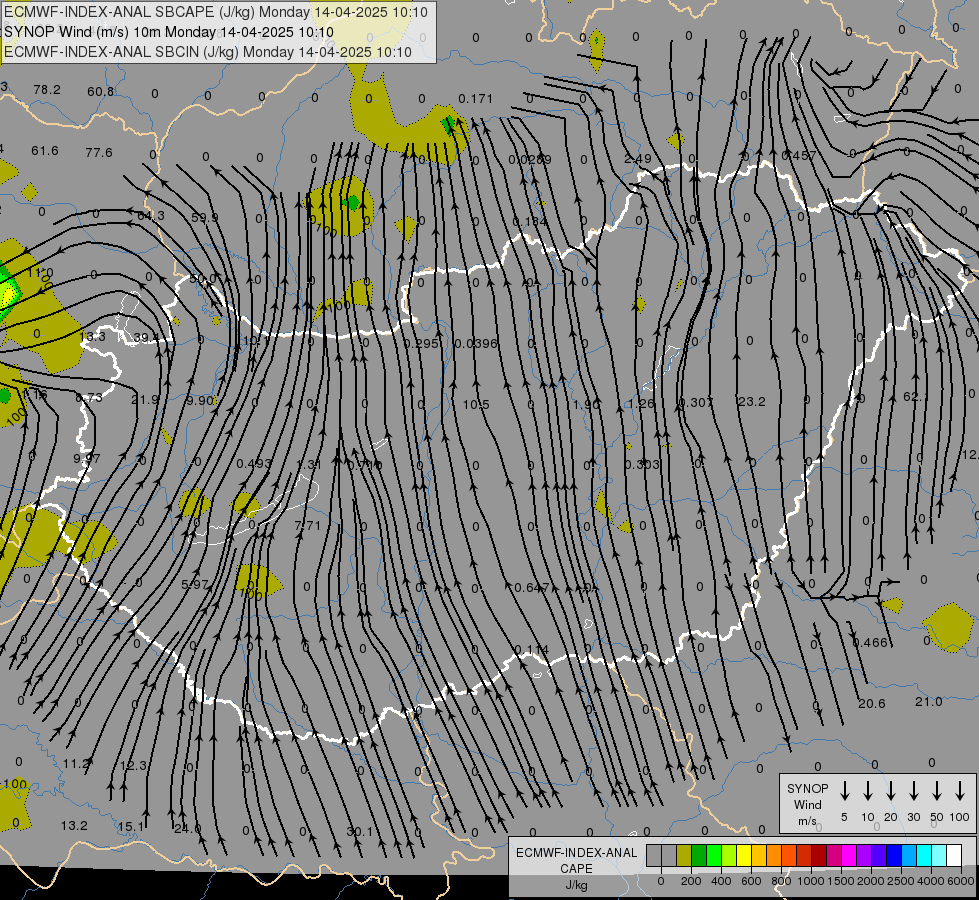Click the SBCIN title line

208,52
